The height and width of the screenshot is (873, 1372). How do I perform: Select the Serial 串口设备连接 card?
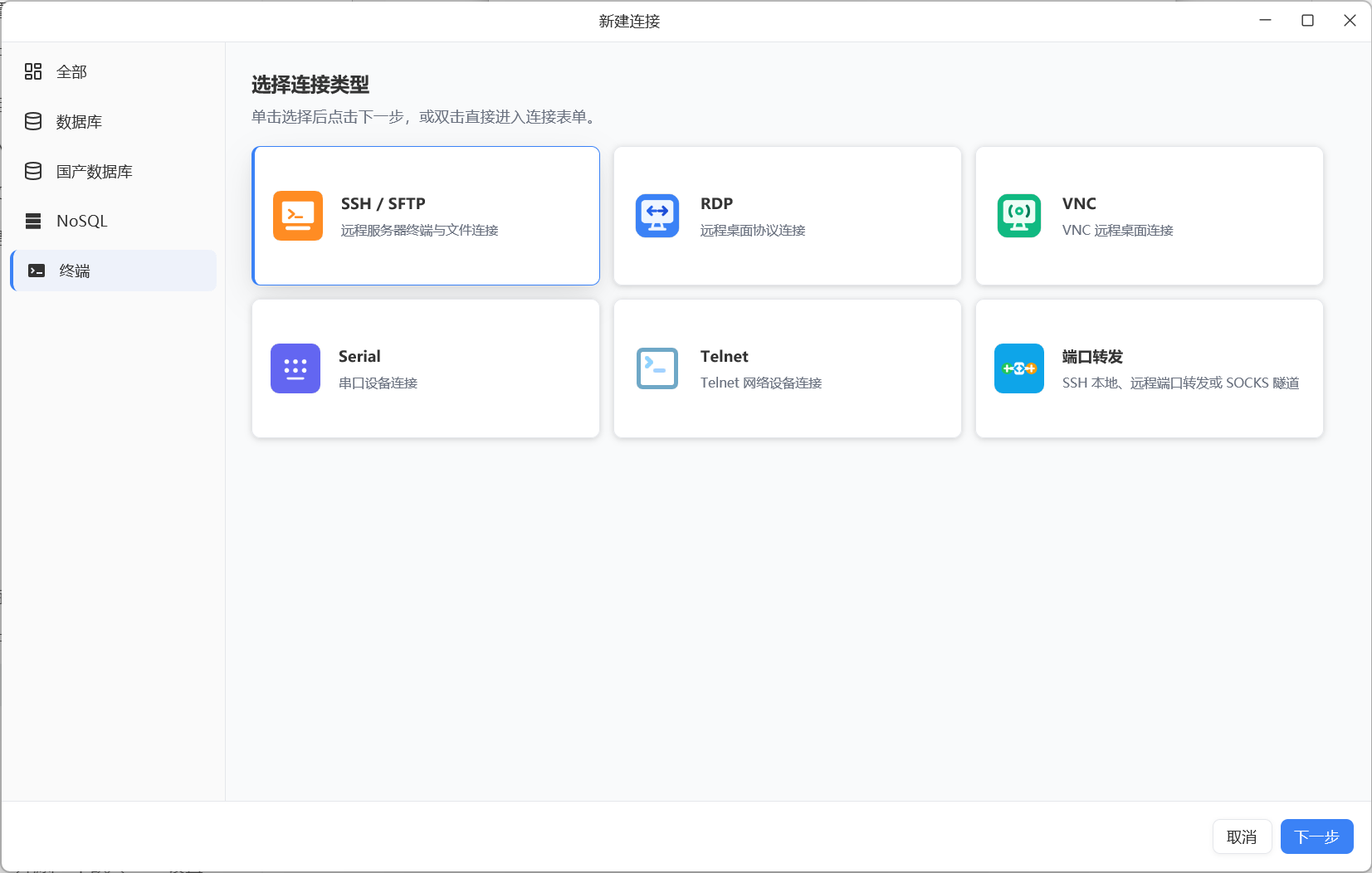[426, 368]
